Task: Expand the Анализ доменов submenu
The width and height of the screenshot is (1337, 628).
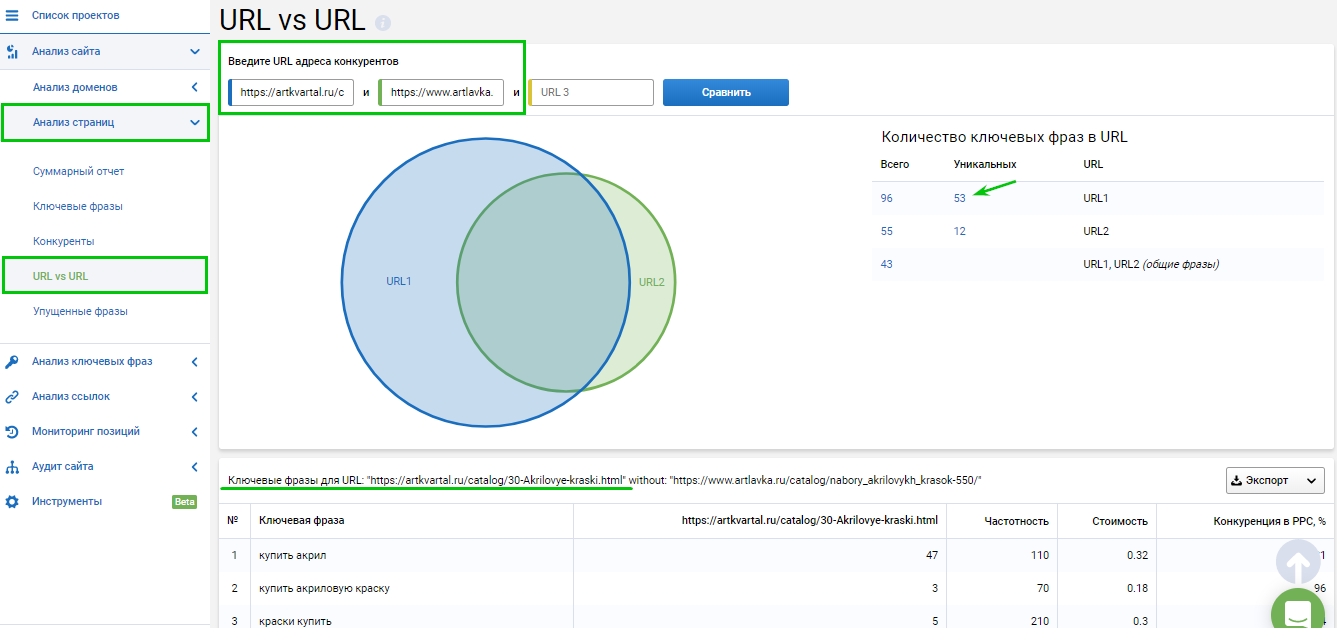Action: 195,88
